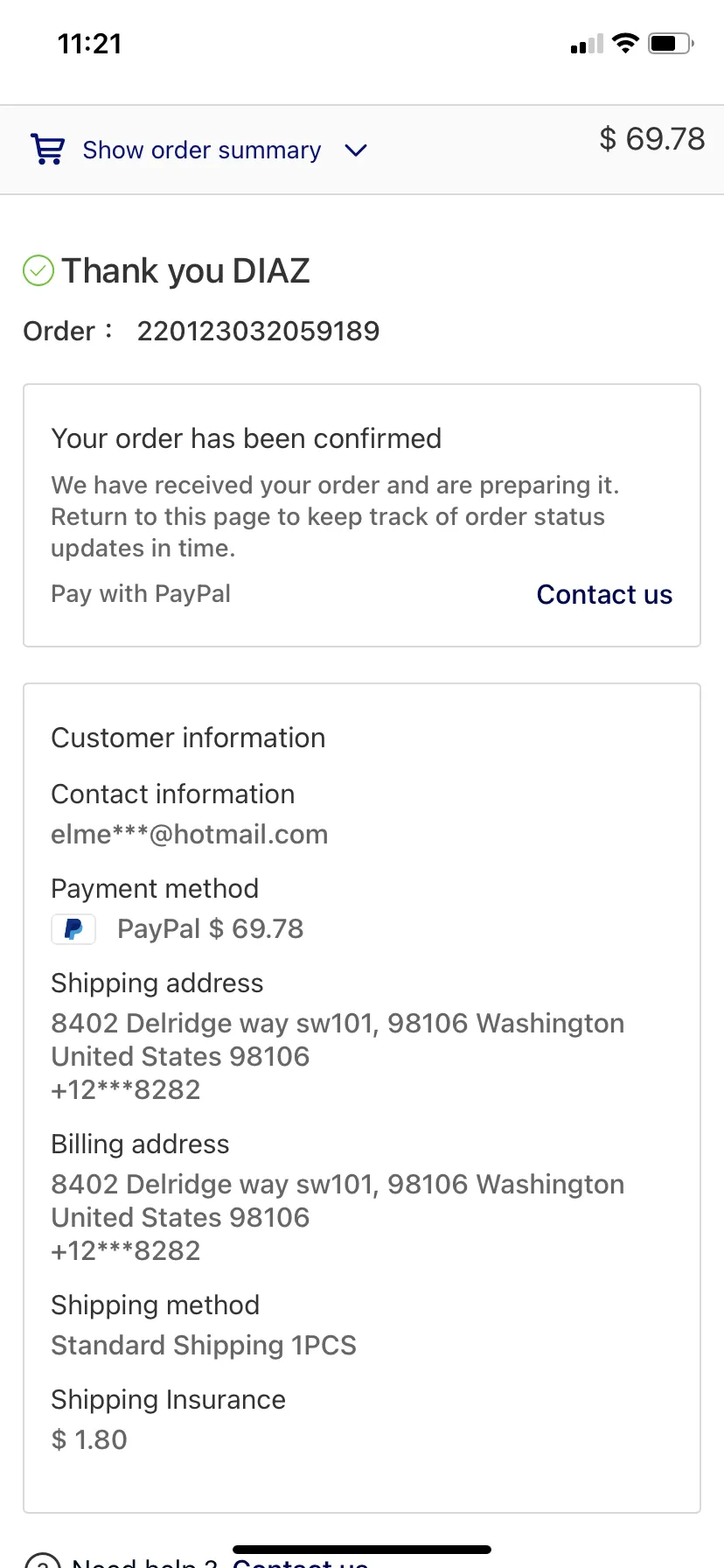Screen dimensions: 724x1568
Task: Tap the Wi-Fi status icon
Action: (625, 43)
